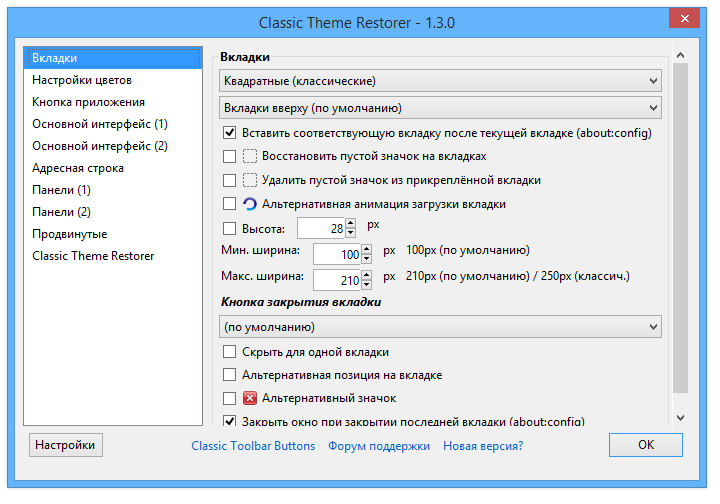Click the pinned tab empty favicon icon
Image resolution: width=720 pixels, height=504 pixels.
(249, 180)
